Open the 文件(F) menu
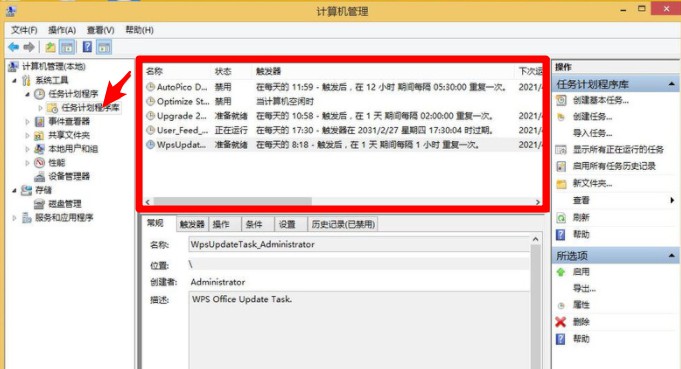The height and width of the screenshot is (369, 681). point(24,30)
